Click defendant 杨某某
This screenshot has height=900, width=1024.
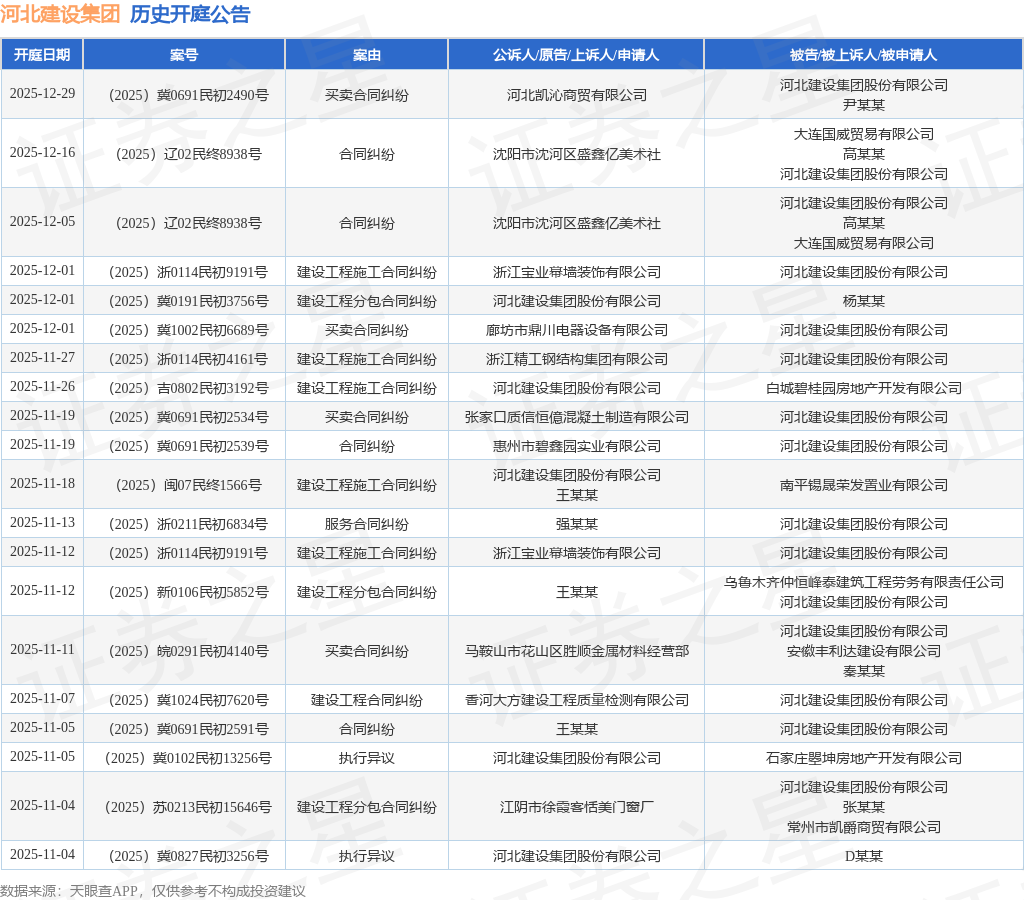(863, 301)
